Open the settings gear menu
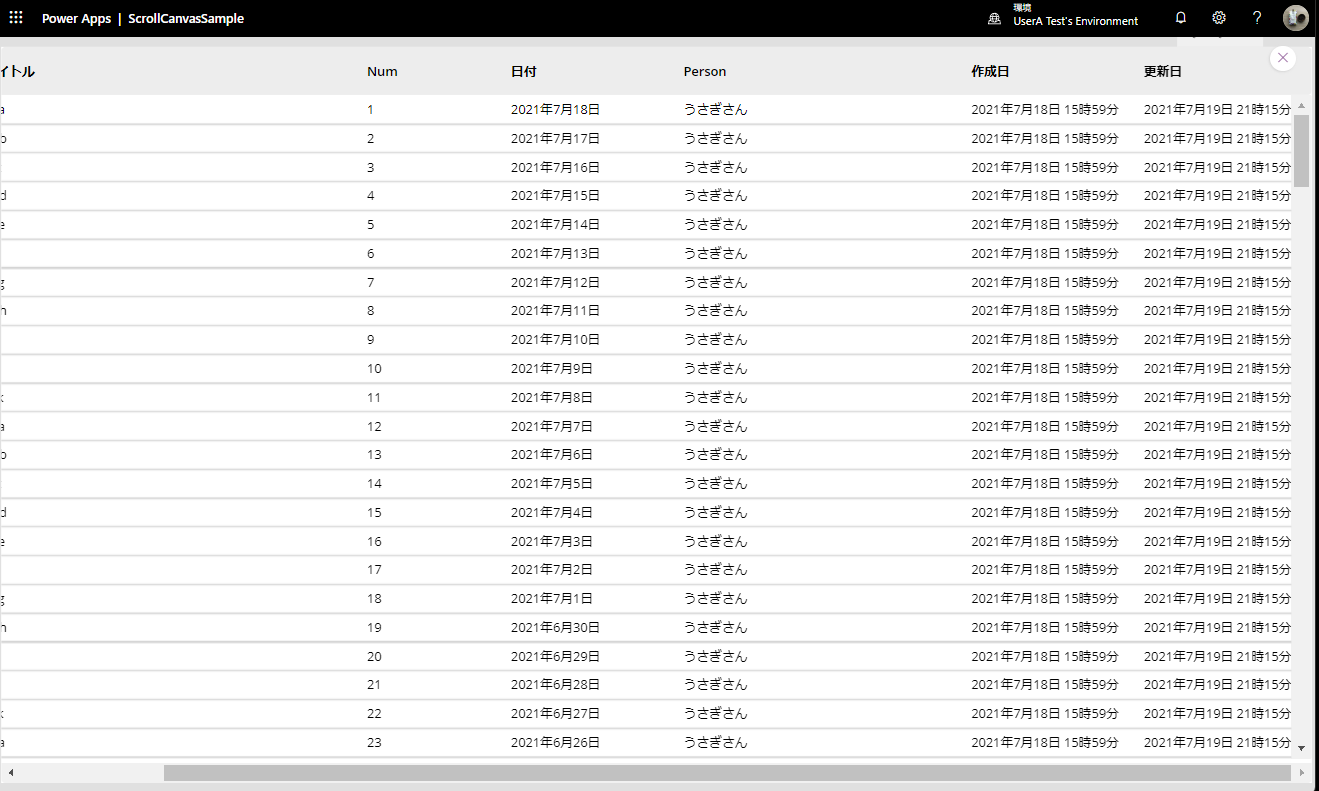The height and width of the screenshot is (791, 1319). tap(1218, 18)
